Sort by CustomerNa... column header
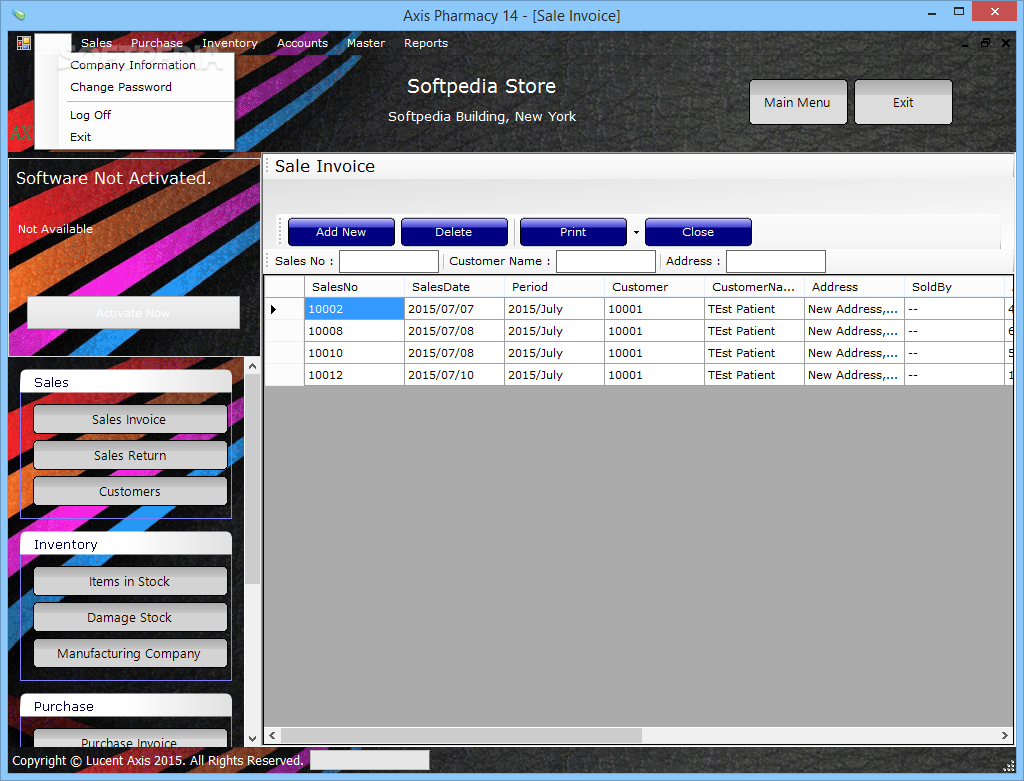 [754, 287]
